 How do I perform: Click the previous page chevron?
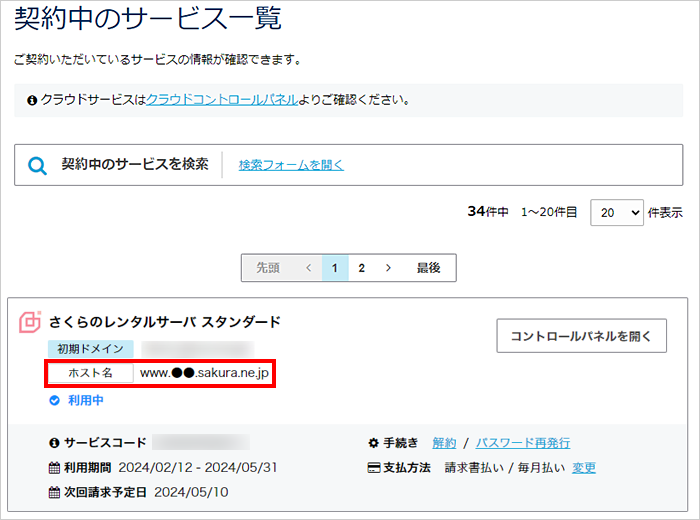coord(308,268)
